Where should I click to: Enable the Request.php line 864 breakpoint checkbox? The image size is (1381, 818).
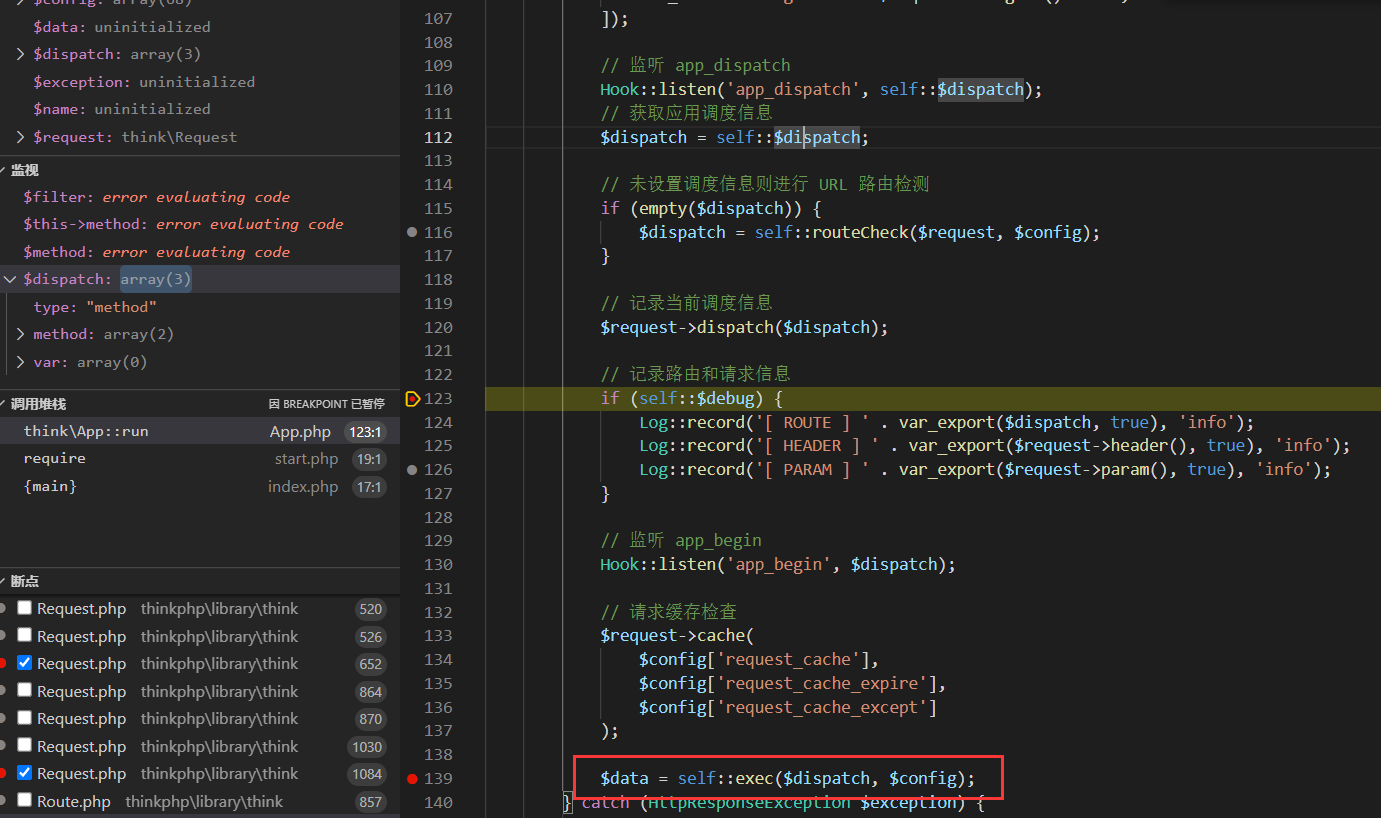coord(25,690)
